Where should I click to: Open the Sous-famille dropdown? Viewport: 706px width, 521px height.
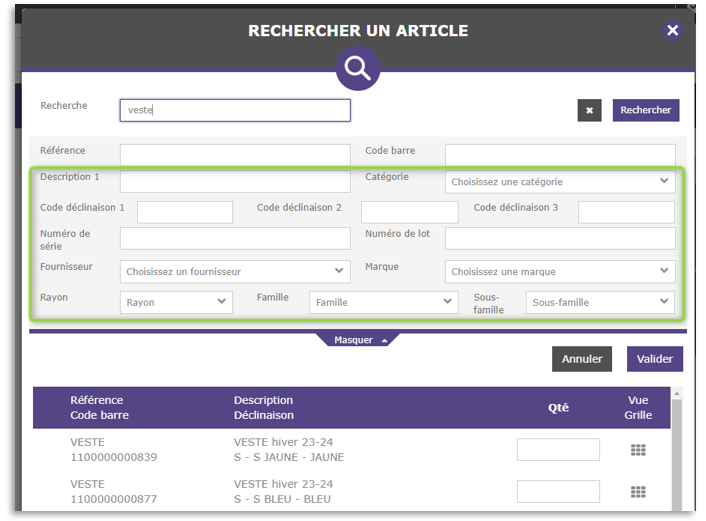point(600,302)
